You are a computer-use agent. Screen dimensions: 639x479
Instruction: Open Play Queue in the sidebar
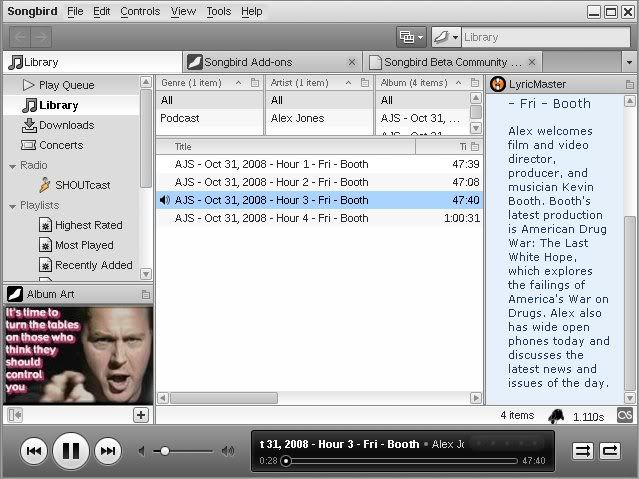[71, 85]
